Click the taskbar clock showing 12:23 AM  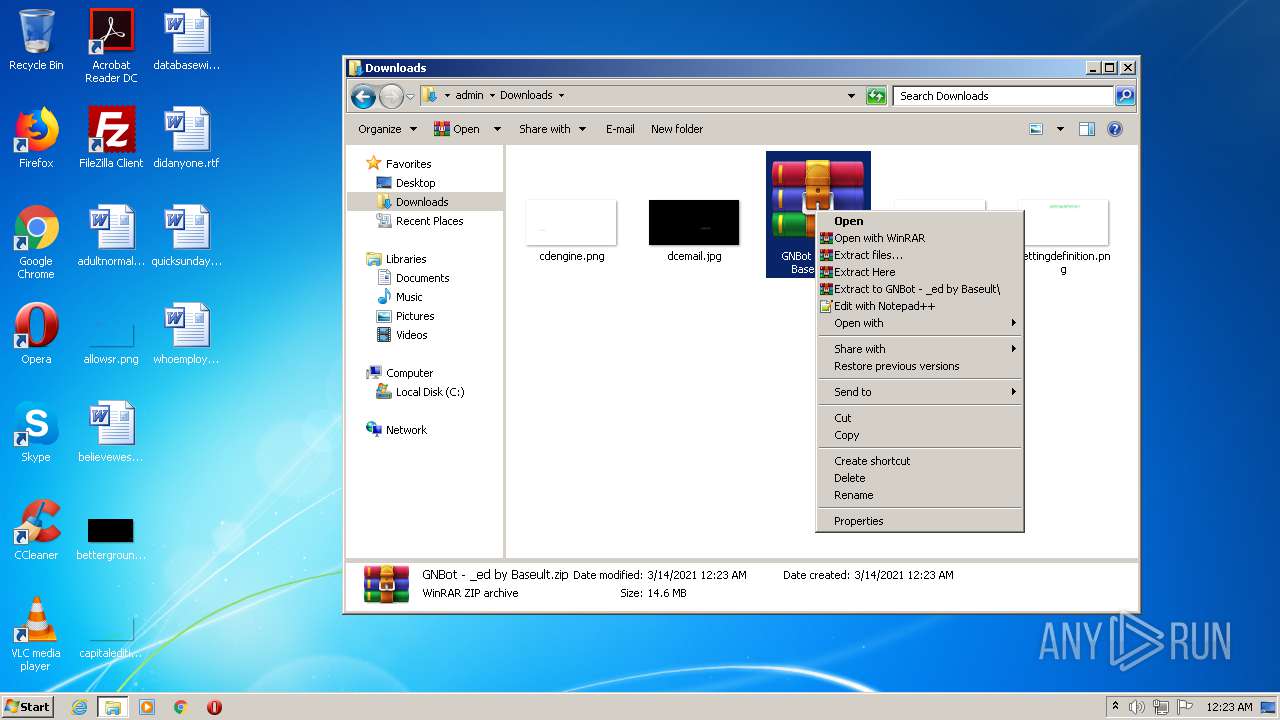pos(1228,707)
